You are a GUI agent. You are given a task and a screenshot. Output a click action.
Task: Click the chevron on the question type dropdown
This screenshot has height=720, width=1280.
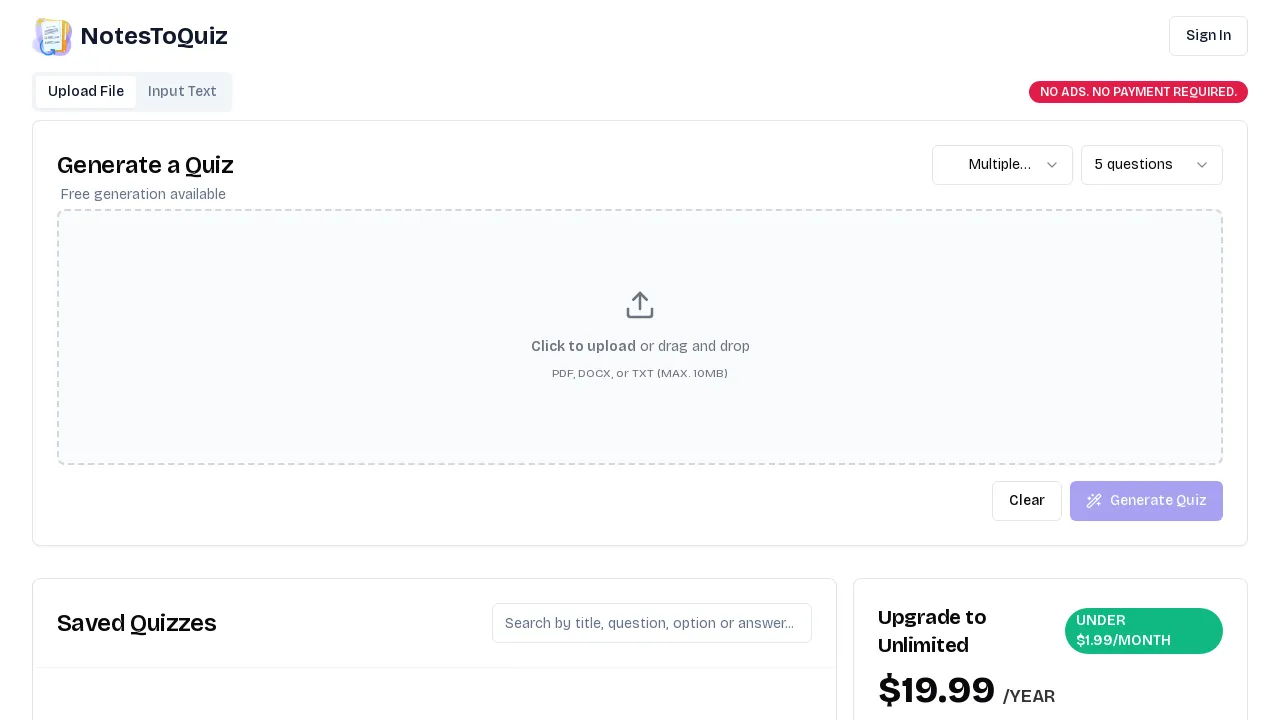1052,165
